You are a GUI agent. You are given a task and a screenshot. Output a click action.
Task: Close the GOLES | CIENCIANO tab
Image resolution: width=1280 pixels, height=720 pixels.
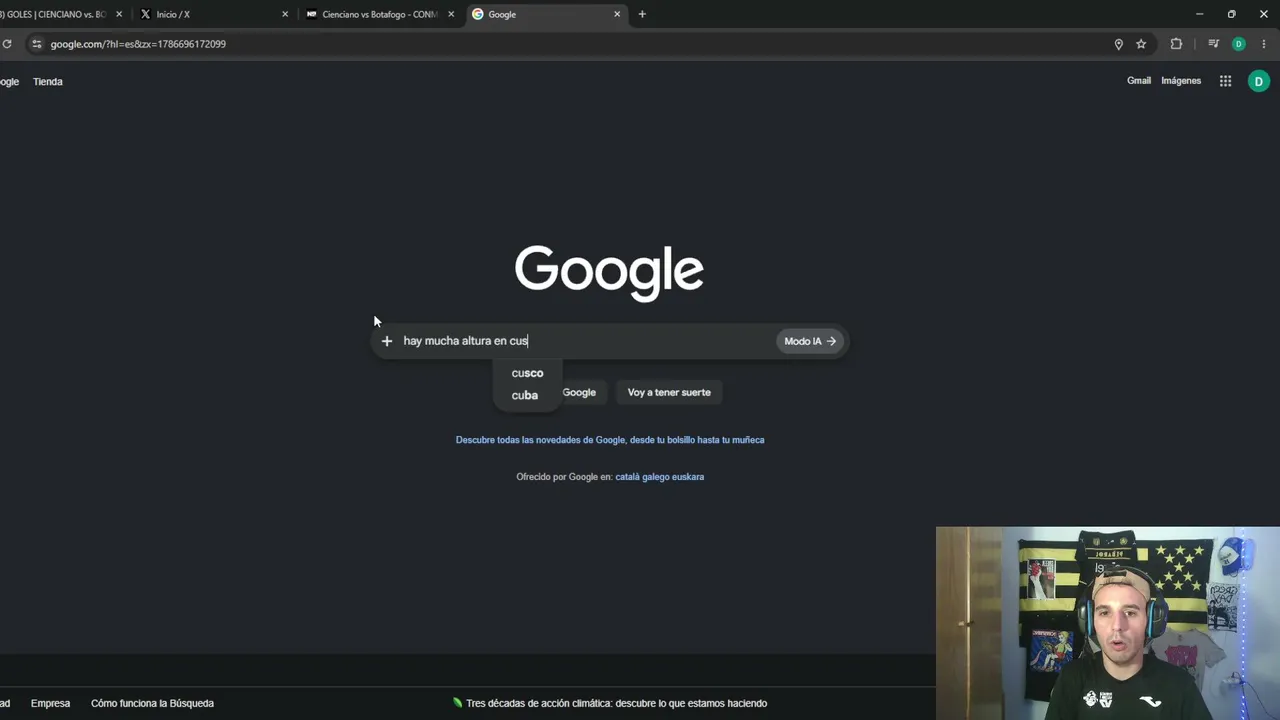click(x=119, y=14)
